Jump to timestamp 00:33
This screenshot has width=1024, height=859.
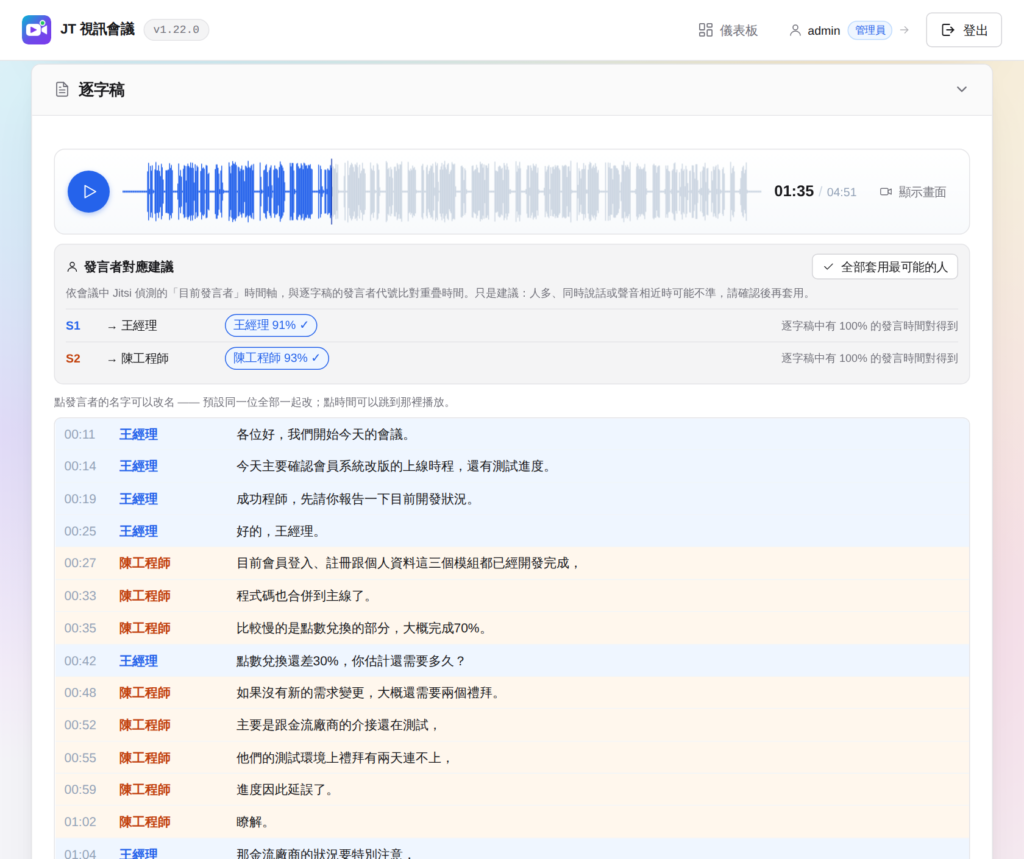pyautogui.click(x=80, y=596)
